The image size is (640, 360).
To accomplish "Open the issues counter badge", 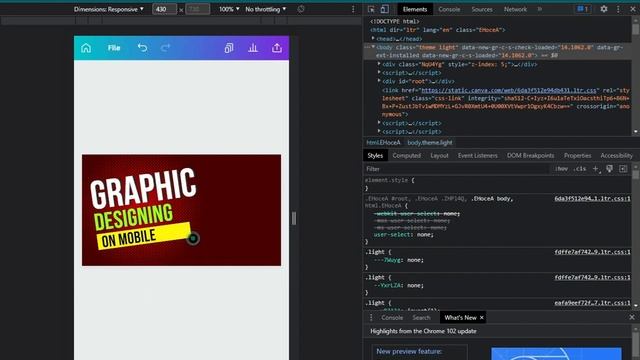I will click(582, 9).
